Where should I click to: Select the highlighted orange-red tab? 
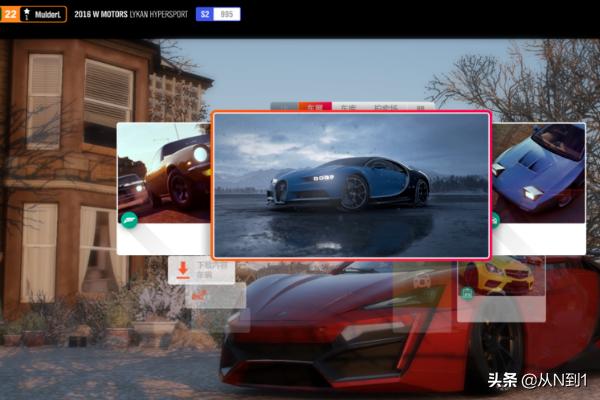tap(315, 107)
